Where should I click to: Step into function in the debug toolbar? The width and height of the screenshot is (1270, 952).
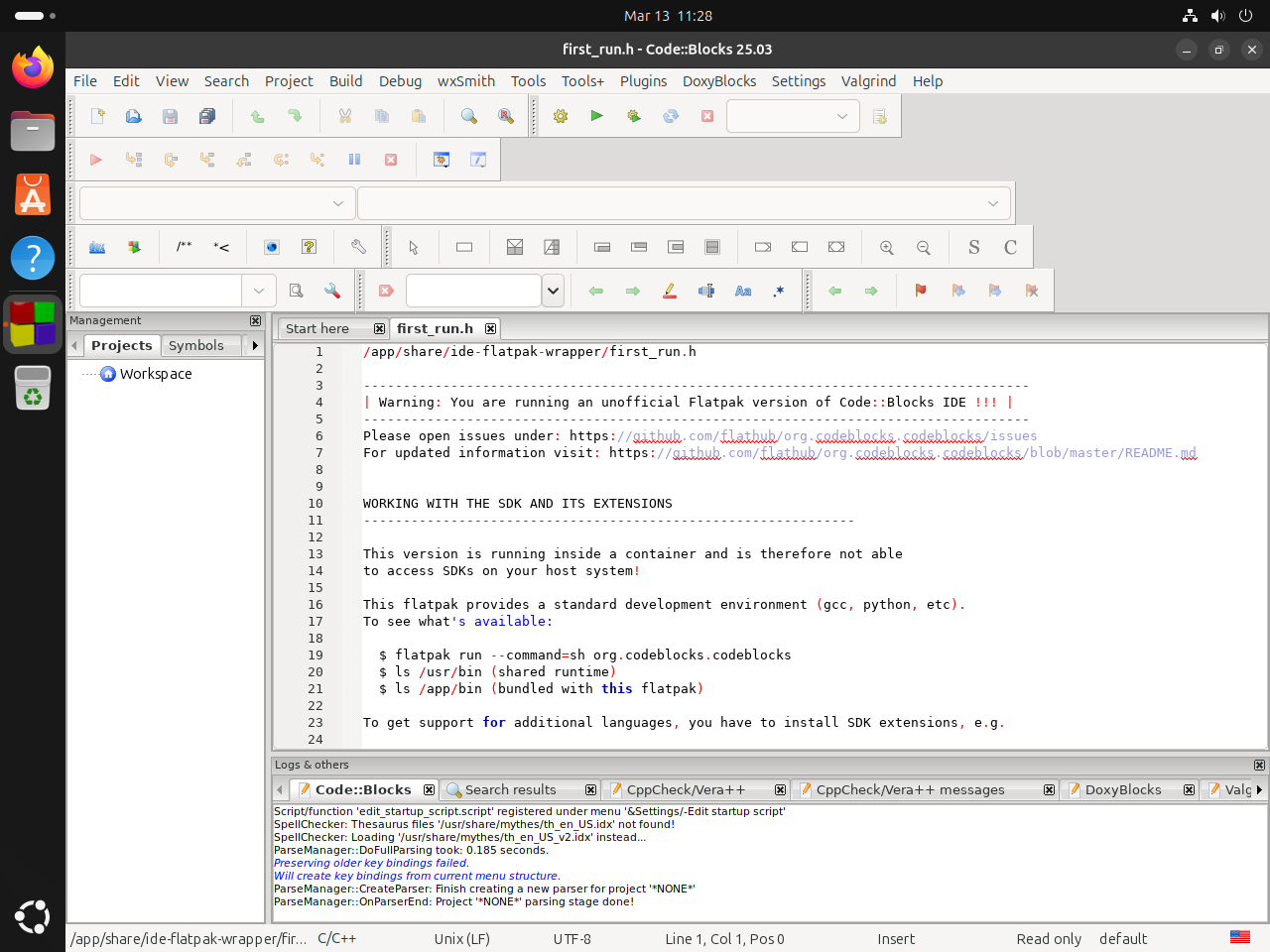(206, 159)
